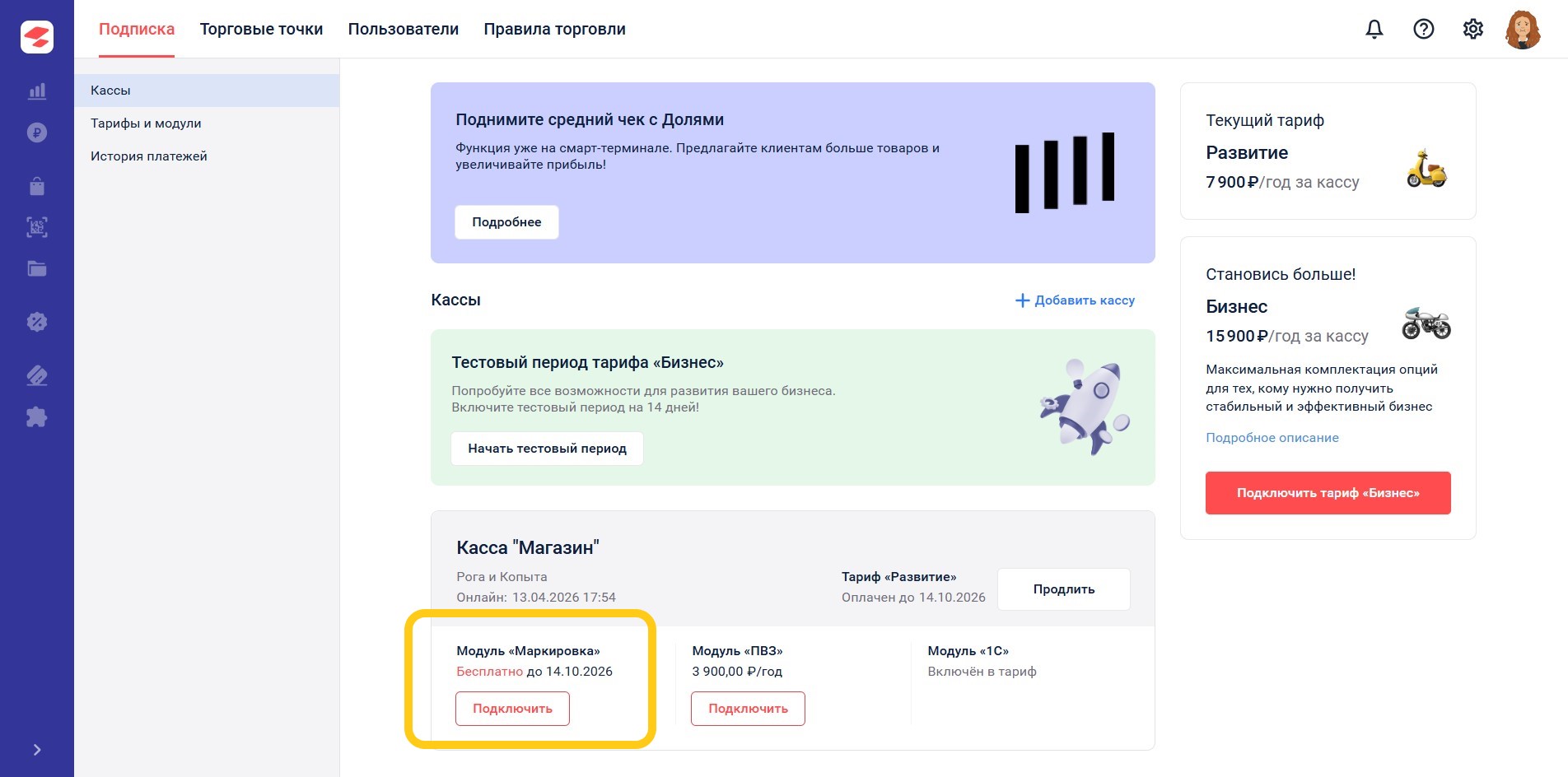Click the Добавить кассу link
1568x777 pixels.
(x=1075, y=300)
